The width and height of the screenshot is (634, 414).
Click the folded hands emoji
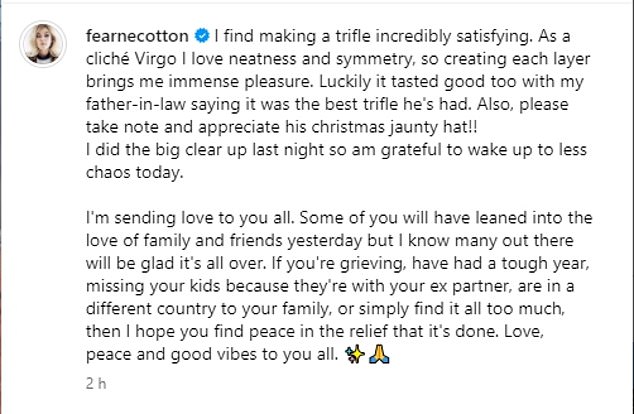coord(379,354)
